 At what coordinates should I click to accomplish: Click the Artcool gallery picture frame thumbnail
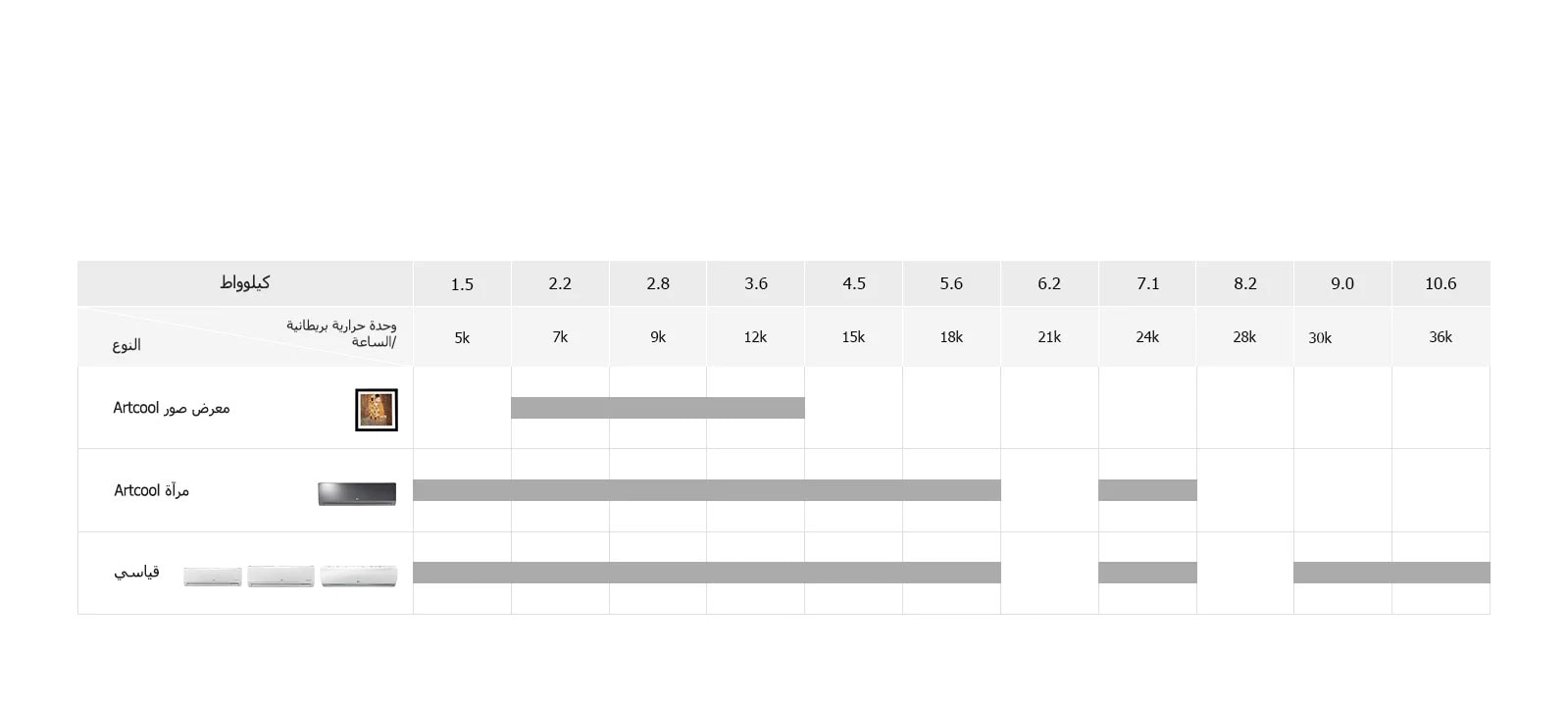pos(377,410)
